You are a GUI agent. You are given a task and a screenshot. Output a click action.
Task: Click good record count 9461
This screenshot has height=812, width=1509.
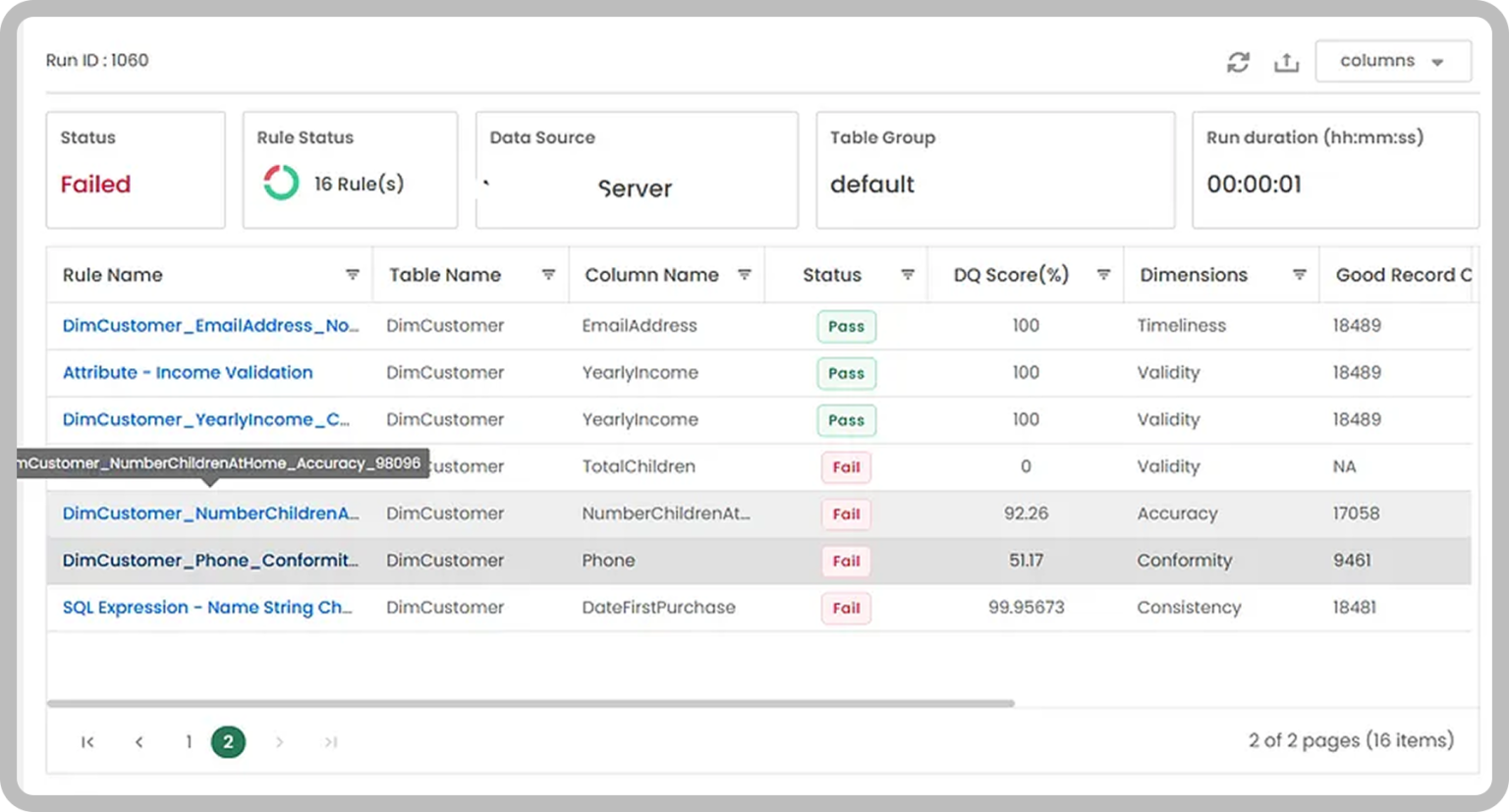[1352, 561]
